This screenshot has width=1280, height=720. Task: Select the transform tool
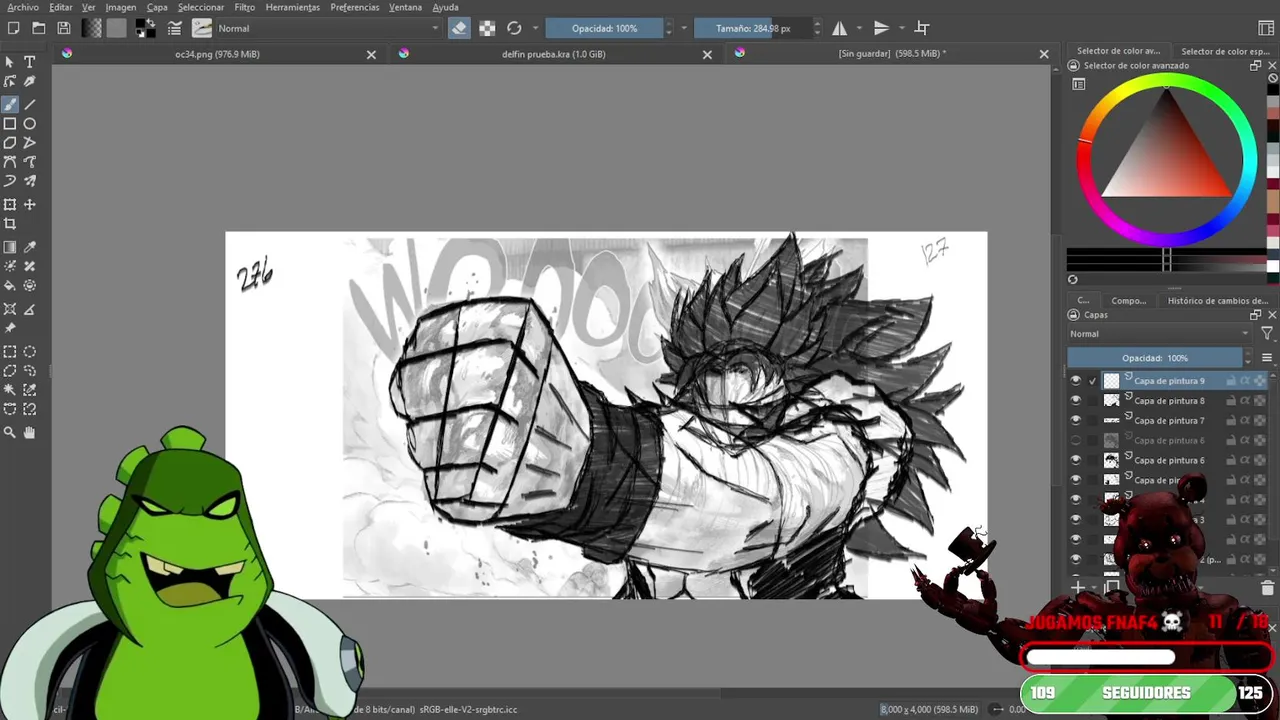10,204
